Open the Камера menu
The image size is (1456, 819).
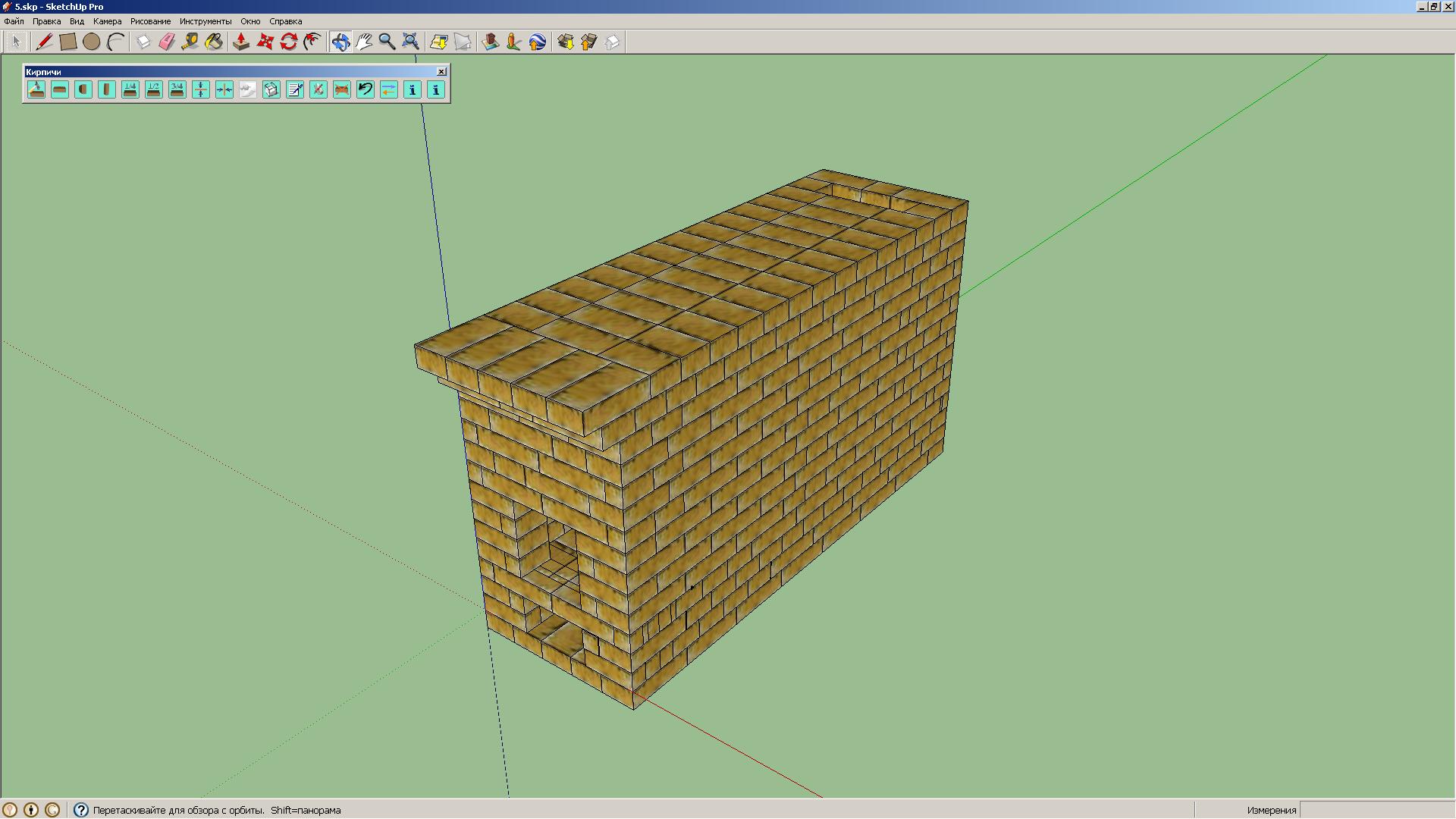coord(107,21)
